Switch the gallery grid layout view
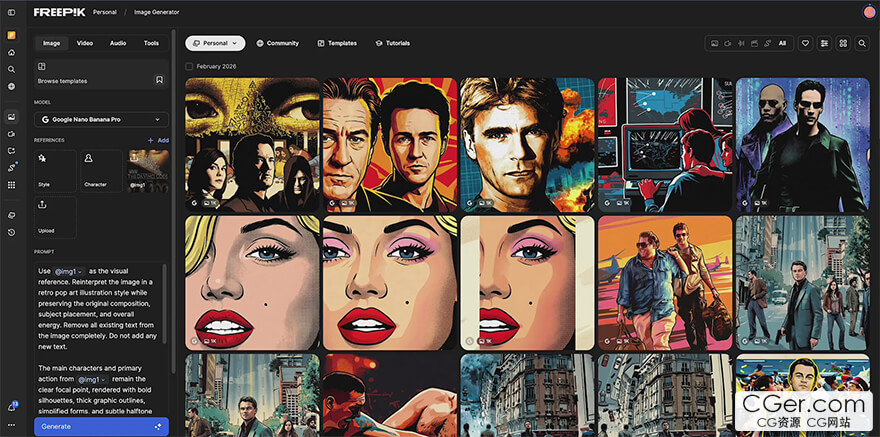The height and width of the screenshot is (437, 880). point(843,43)
